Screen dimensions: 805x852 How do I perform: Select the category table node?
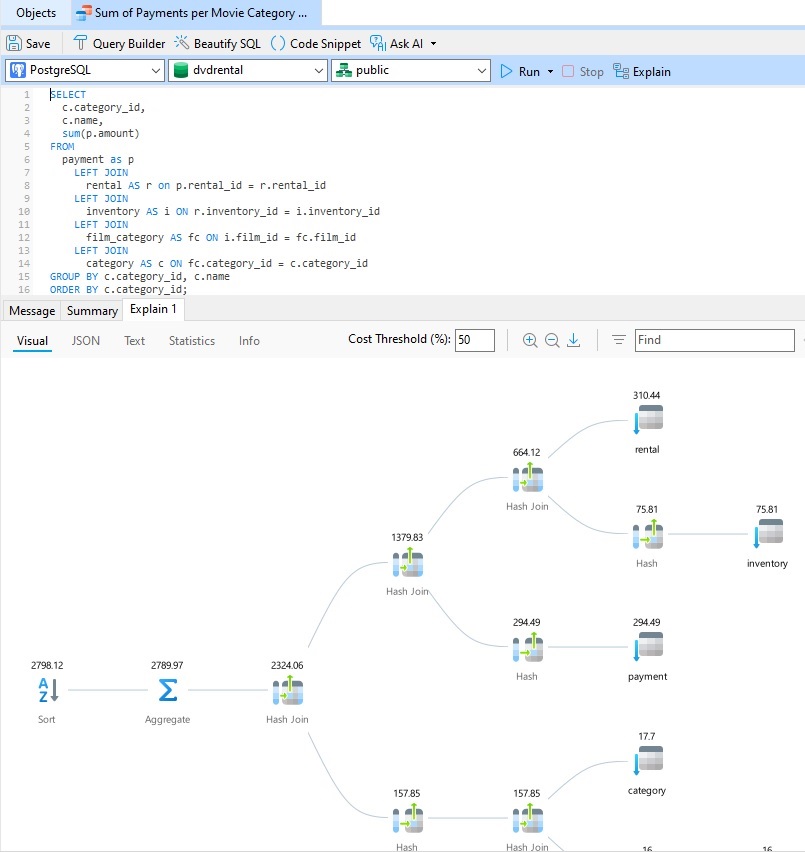click(647, 761)
